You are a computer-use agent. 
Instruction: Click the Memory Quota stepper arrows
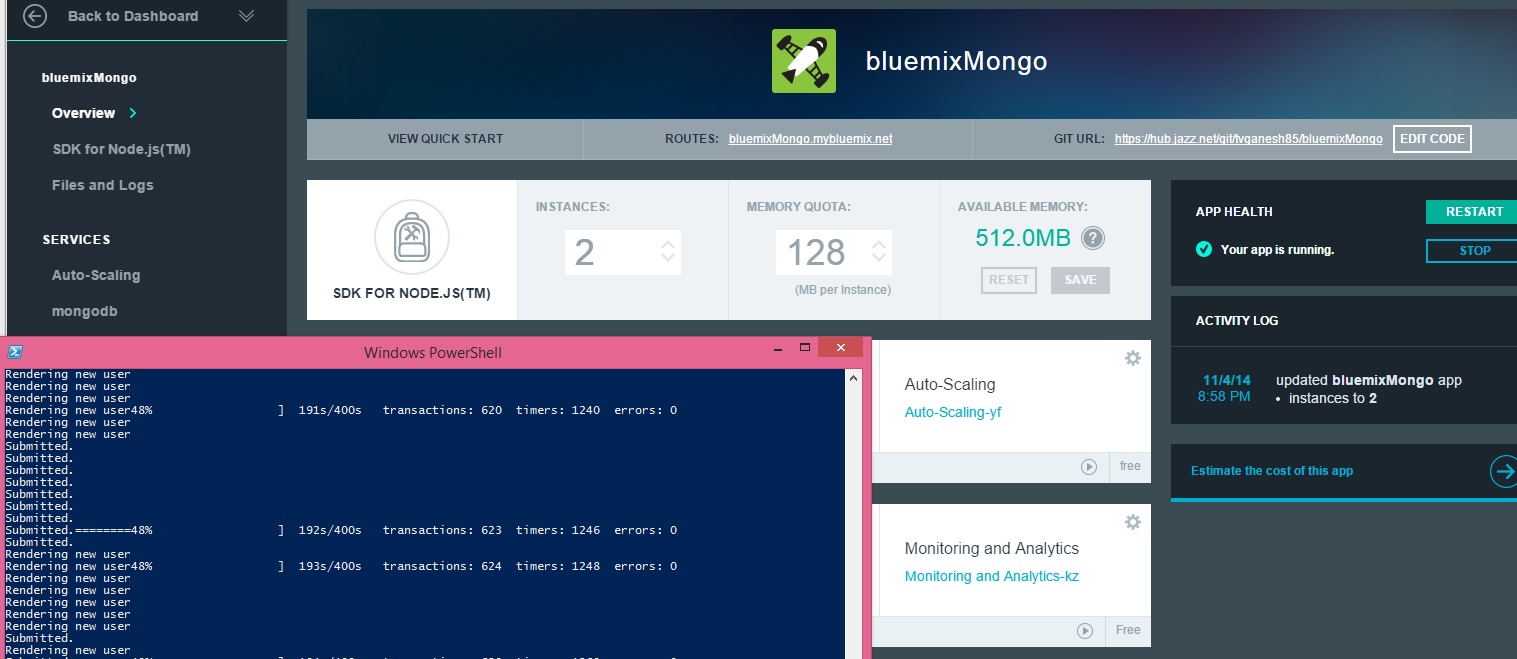pyautogui.click(x=879, y=252)
